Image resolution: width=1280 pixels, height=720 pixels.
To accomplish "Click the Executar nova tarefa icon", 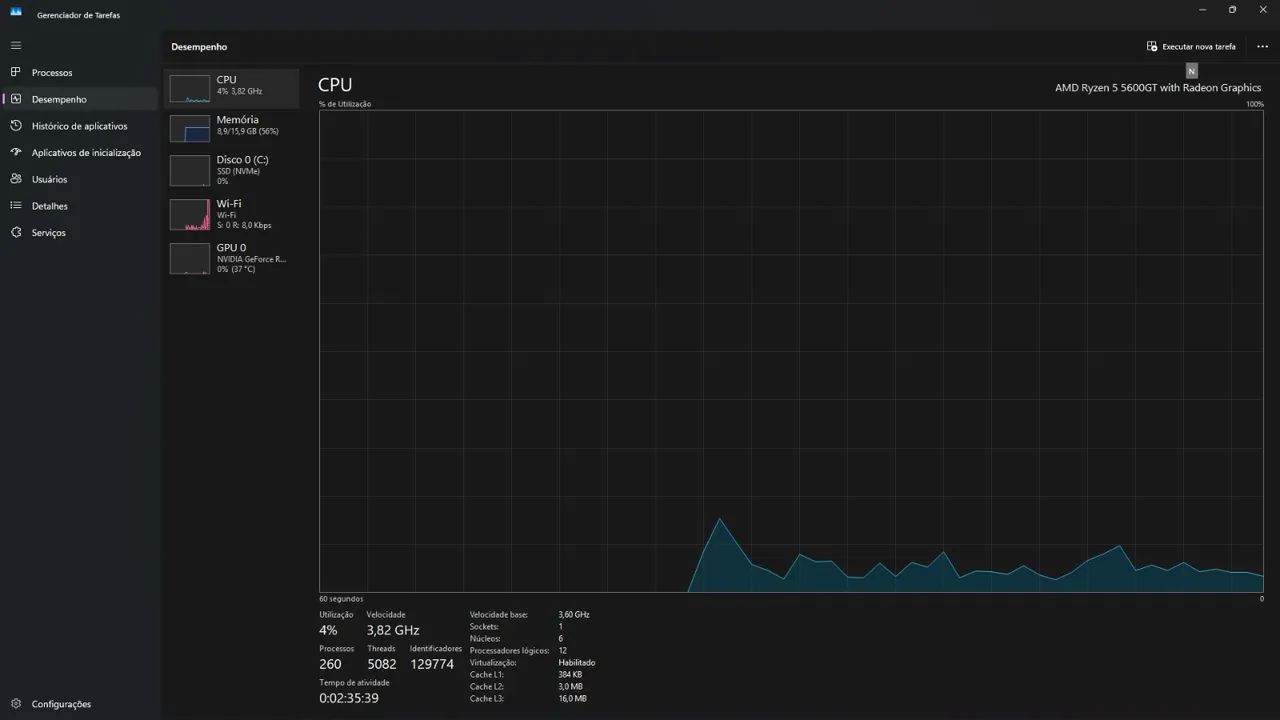I will coord(1152,46).
